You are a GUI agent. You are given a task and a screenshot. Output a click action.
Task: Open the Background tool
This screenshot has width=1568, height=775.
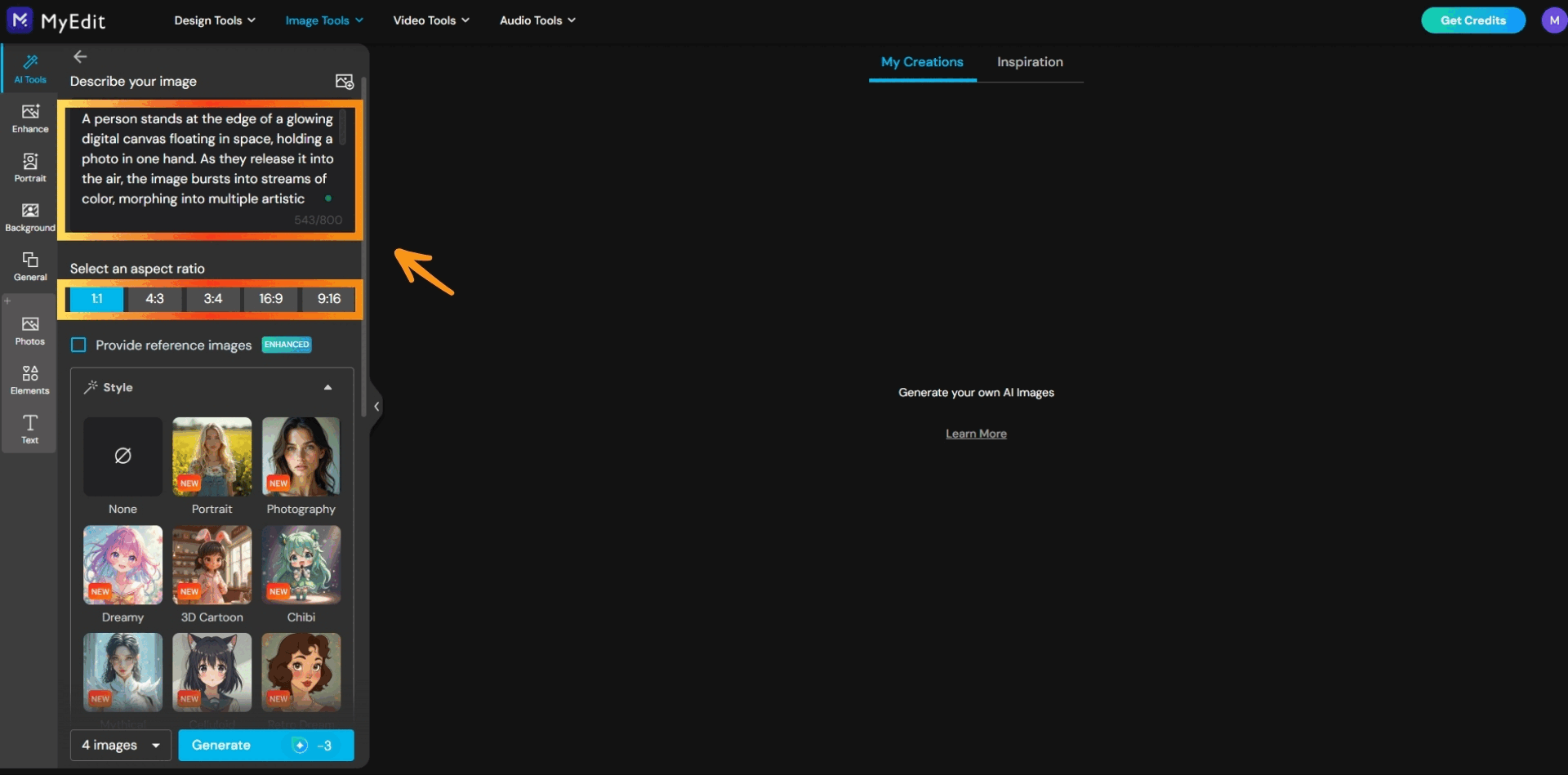point(30,217)
